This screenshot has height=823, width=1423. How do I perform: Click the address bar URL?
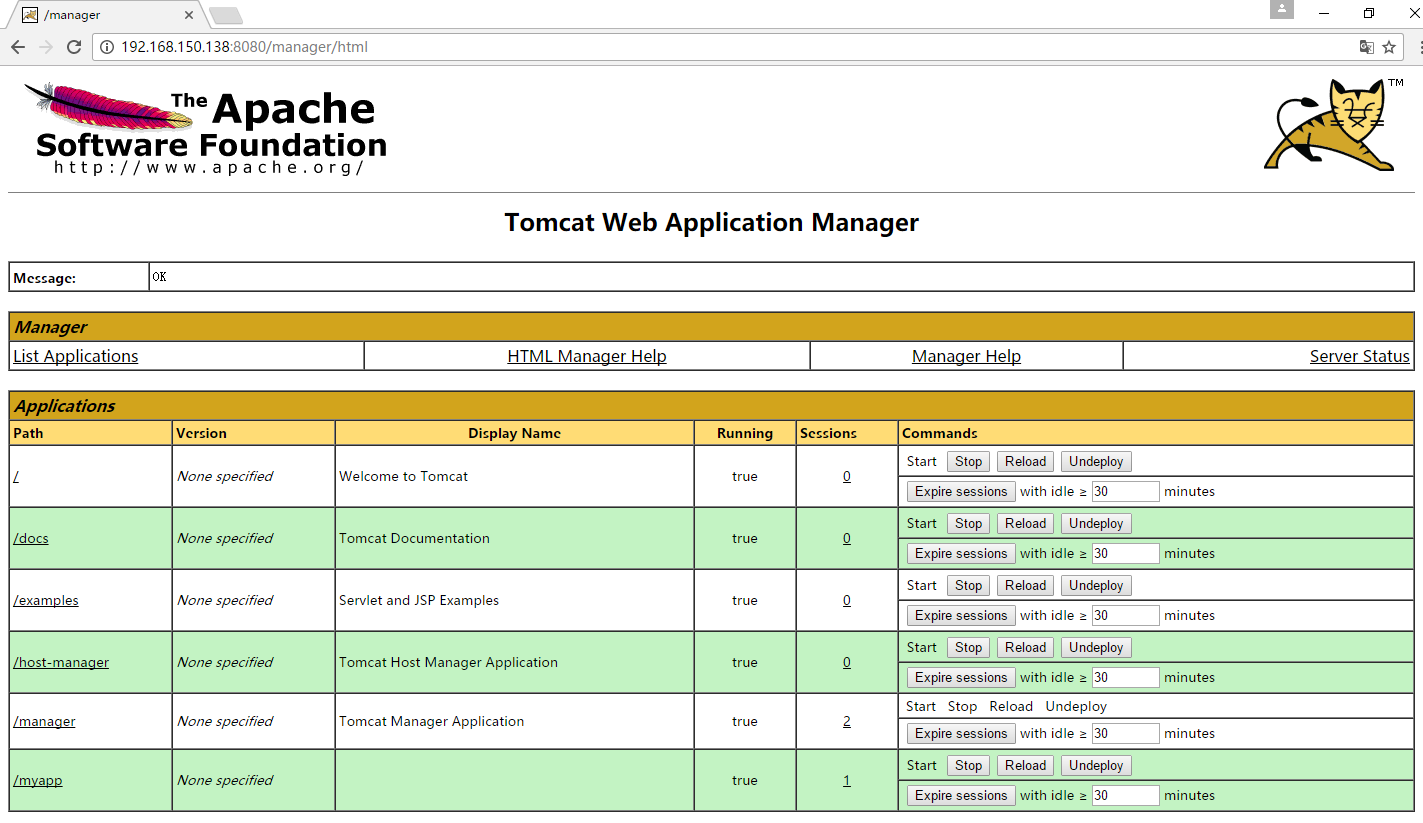click(x=244, y=47)
